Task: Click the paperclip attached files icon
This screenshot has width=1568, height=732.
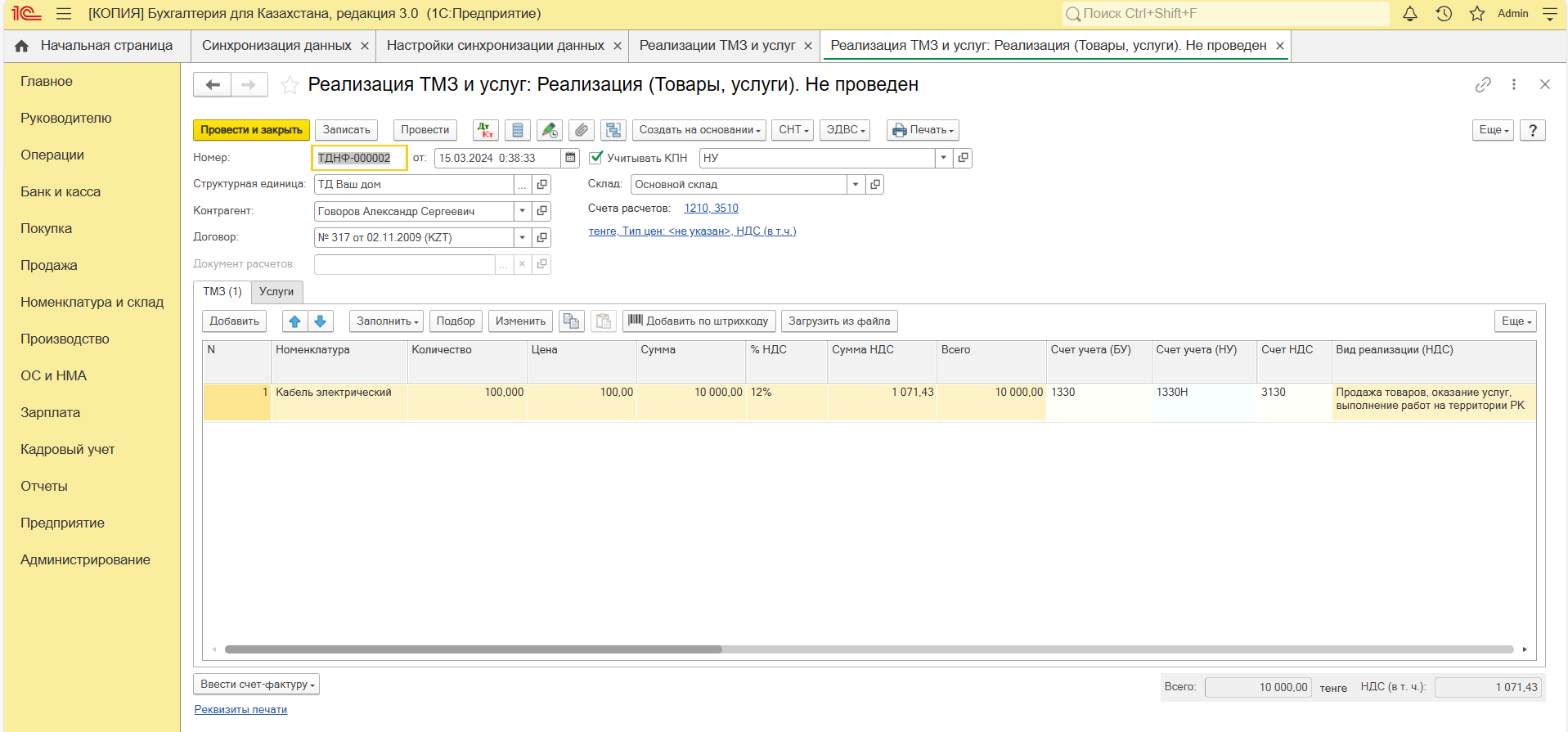Action: pyautogui.click(x=581, y=130)
